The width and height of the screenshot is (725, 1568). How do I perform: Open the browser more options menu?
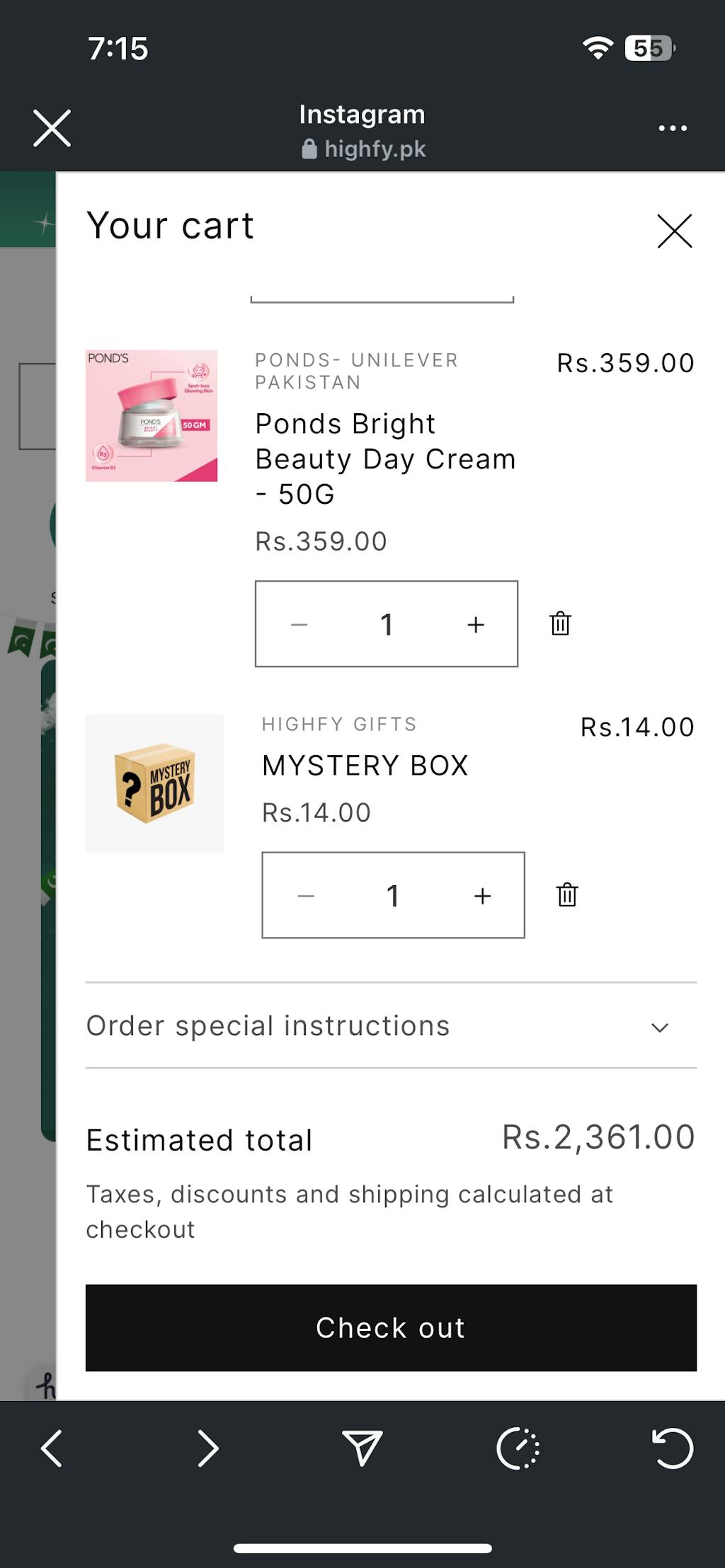(672, 129)
